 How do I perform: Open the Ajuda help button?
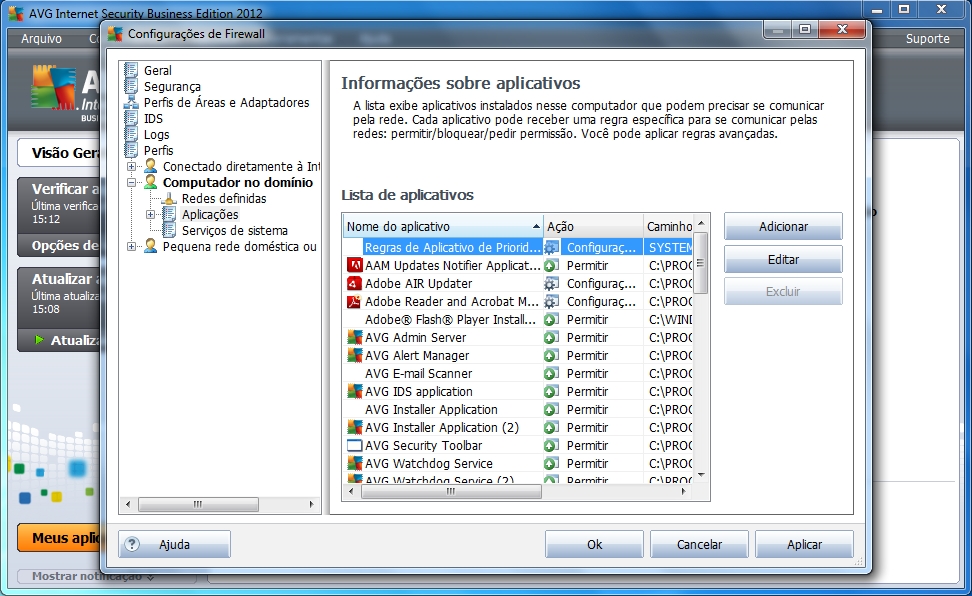(x=174, y=545)
